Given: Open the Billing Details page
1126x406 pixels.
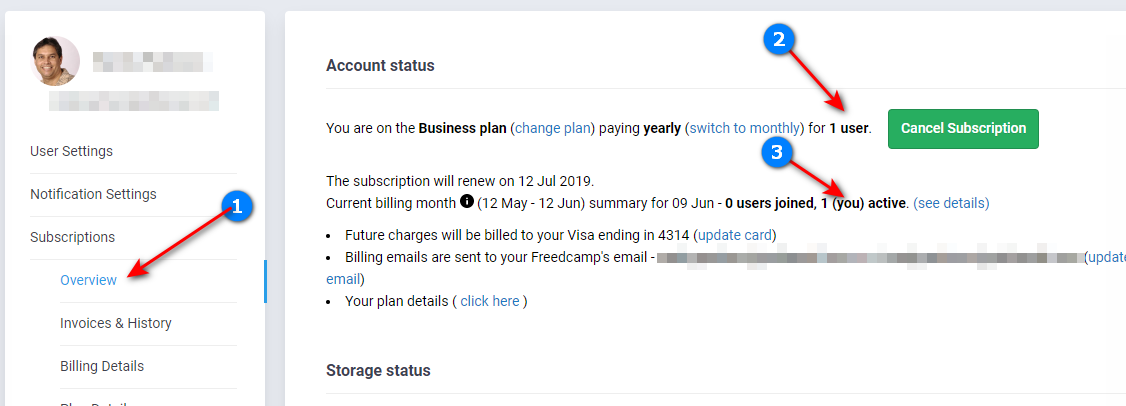Looking at the screenshot, I should (102, 366).
